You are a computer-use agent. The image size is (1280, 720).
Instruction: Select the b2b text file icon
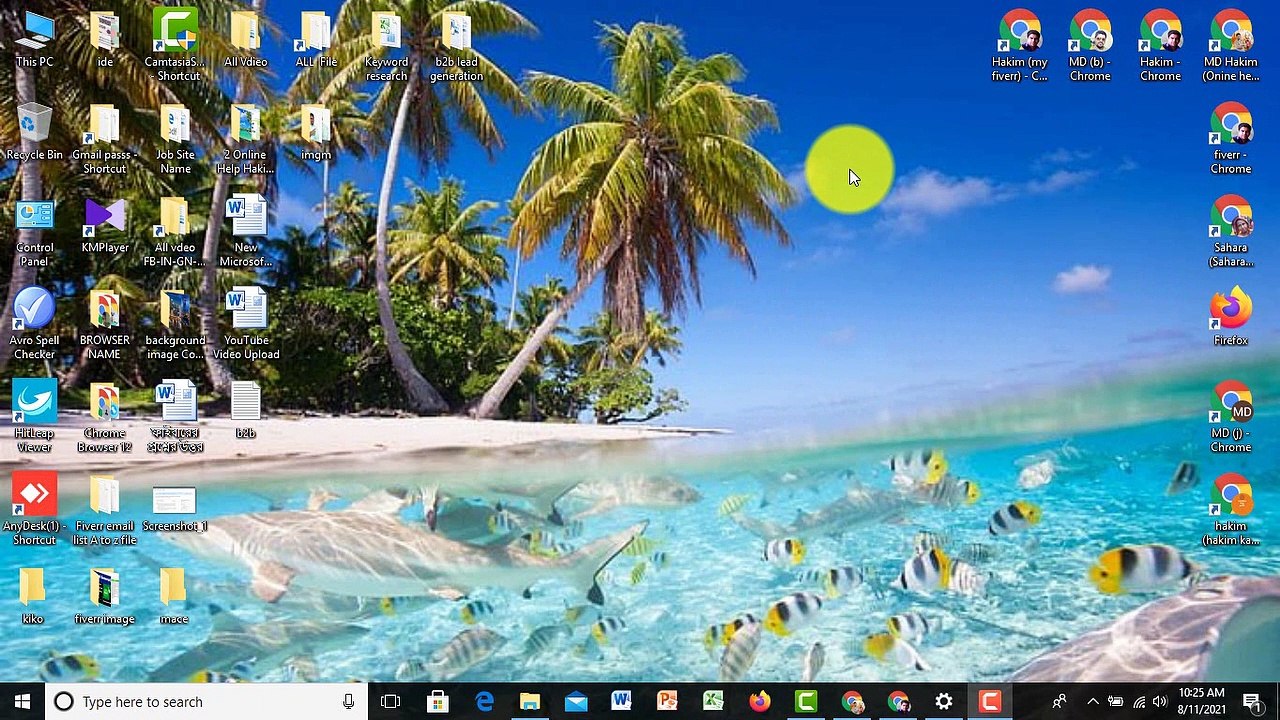246,411
